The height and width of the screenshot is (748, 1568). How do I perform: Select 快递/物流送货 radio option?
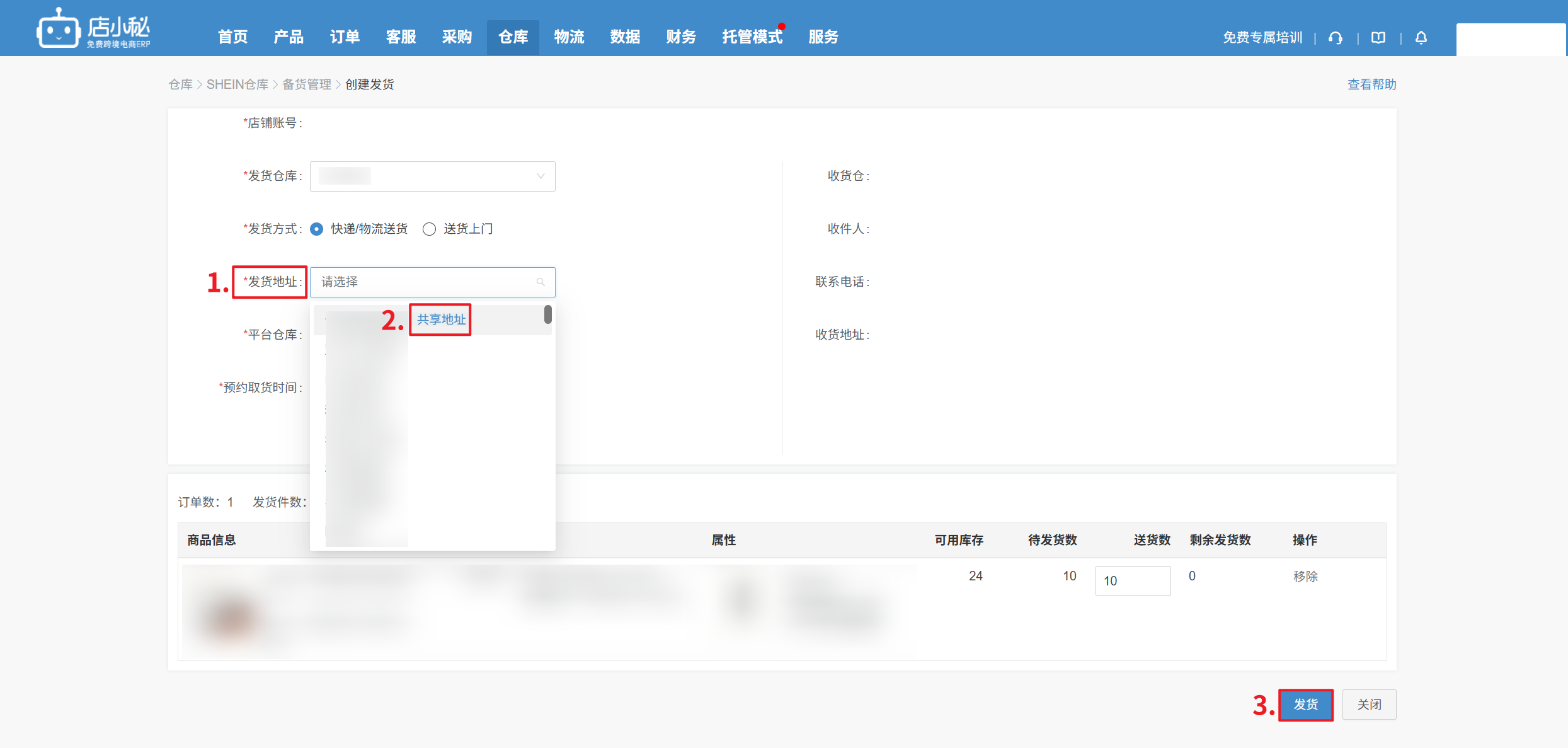click(x=317, y=229)
